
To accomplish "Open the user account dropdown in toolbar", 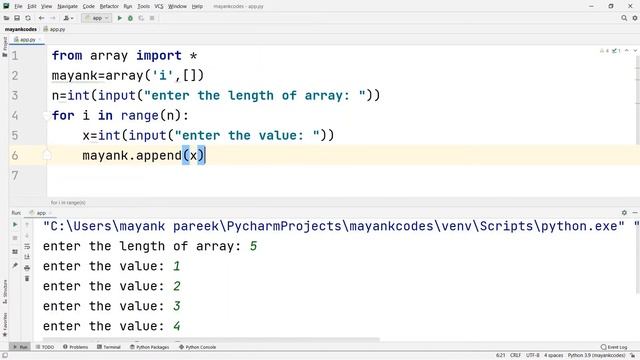I will coord(68,18).
